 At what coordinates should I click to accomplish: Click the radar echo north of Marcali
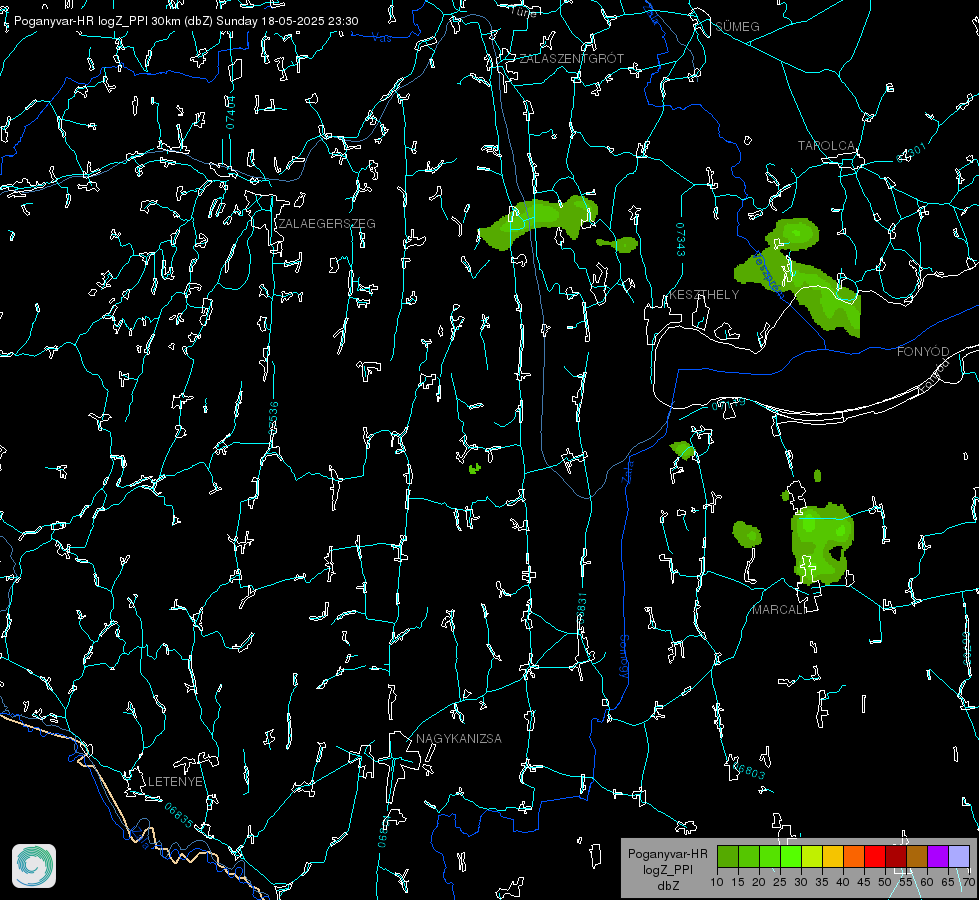point(822,543)
